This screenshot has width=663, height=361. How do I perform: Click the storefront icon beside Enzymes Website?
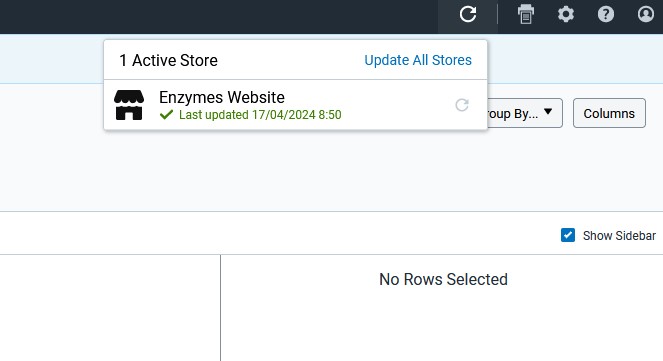coord(129,105)
